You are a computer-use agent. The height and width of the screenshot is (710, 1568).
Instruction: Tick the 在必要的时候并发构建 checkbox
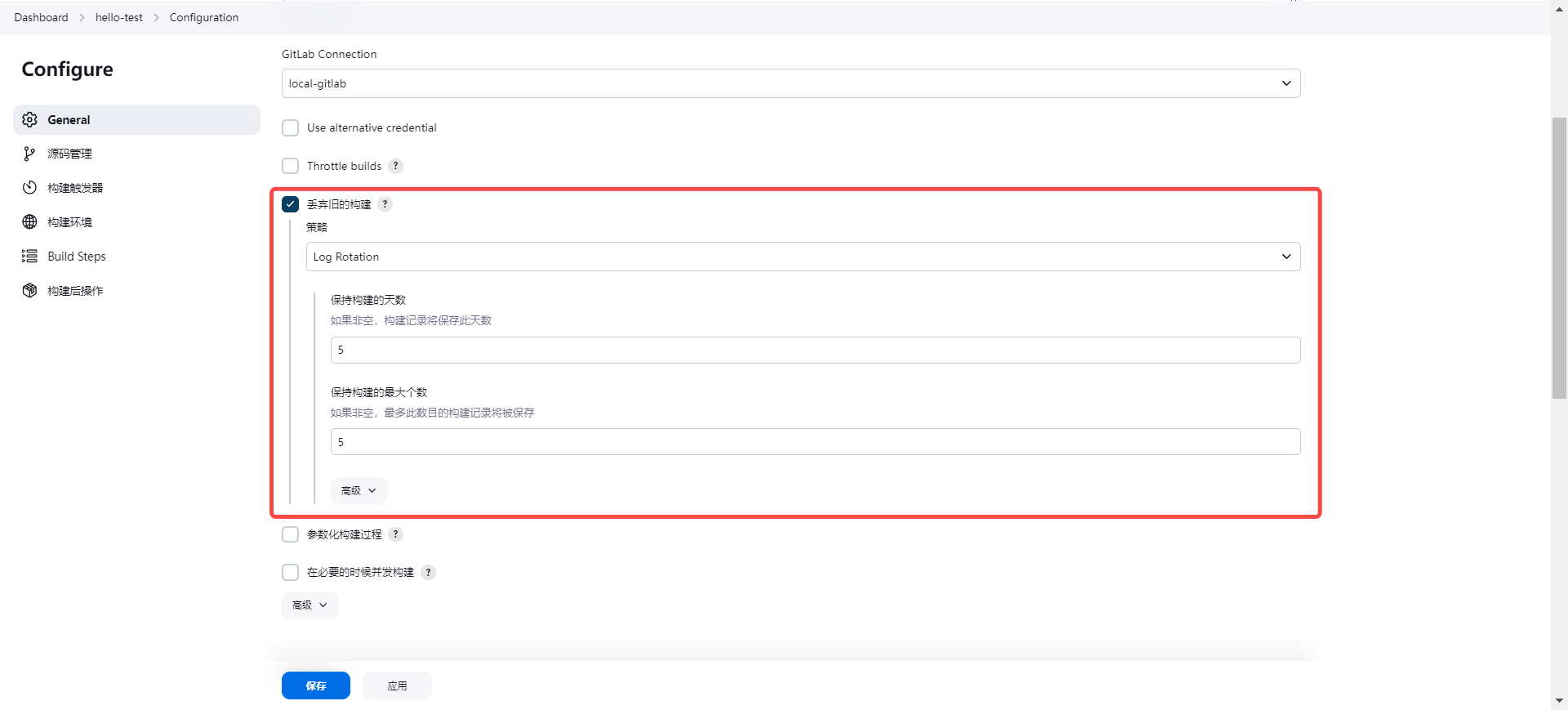(290, 572)
